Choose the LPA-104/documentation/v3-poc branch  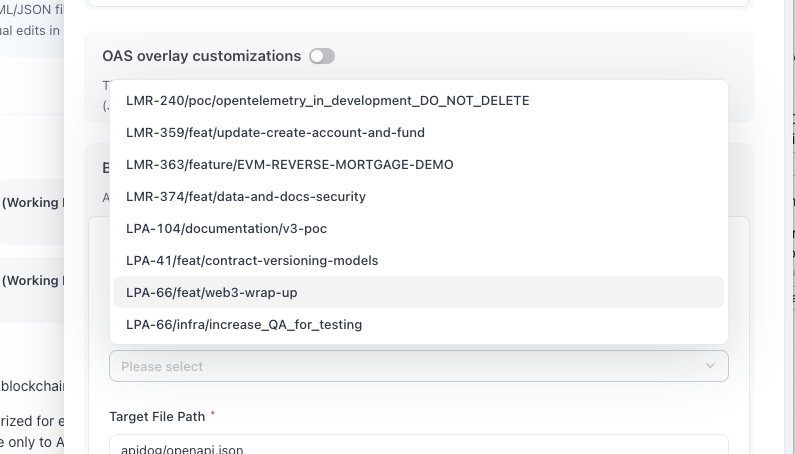[226, 229]
